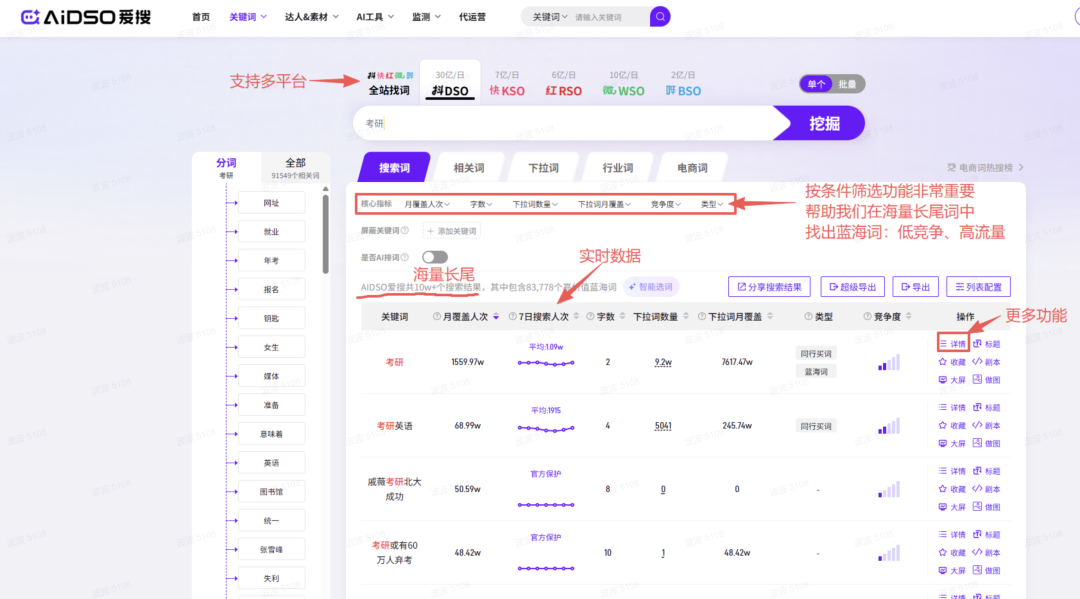
Task: Open 大屏 for the 考研英语 row
Action: [x=952, y=443]
